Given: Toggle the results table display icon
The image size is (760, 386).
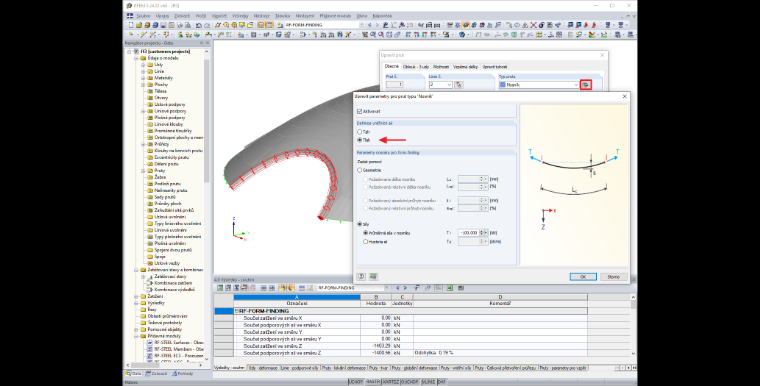Looking at the screenshot, I should [269, 25].
